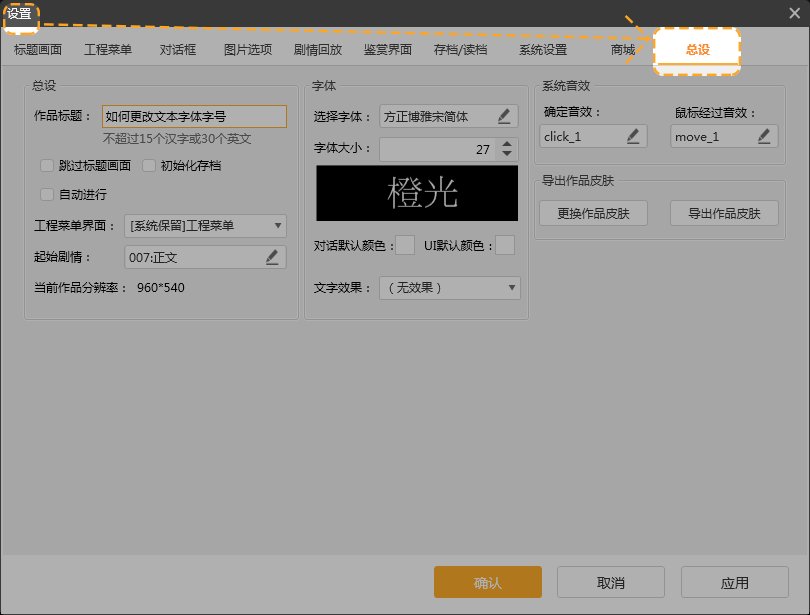Switch to the 对话框 tab

(x=178, y=49)
